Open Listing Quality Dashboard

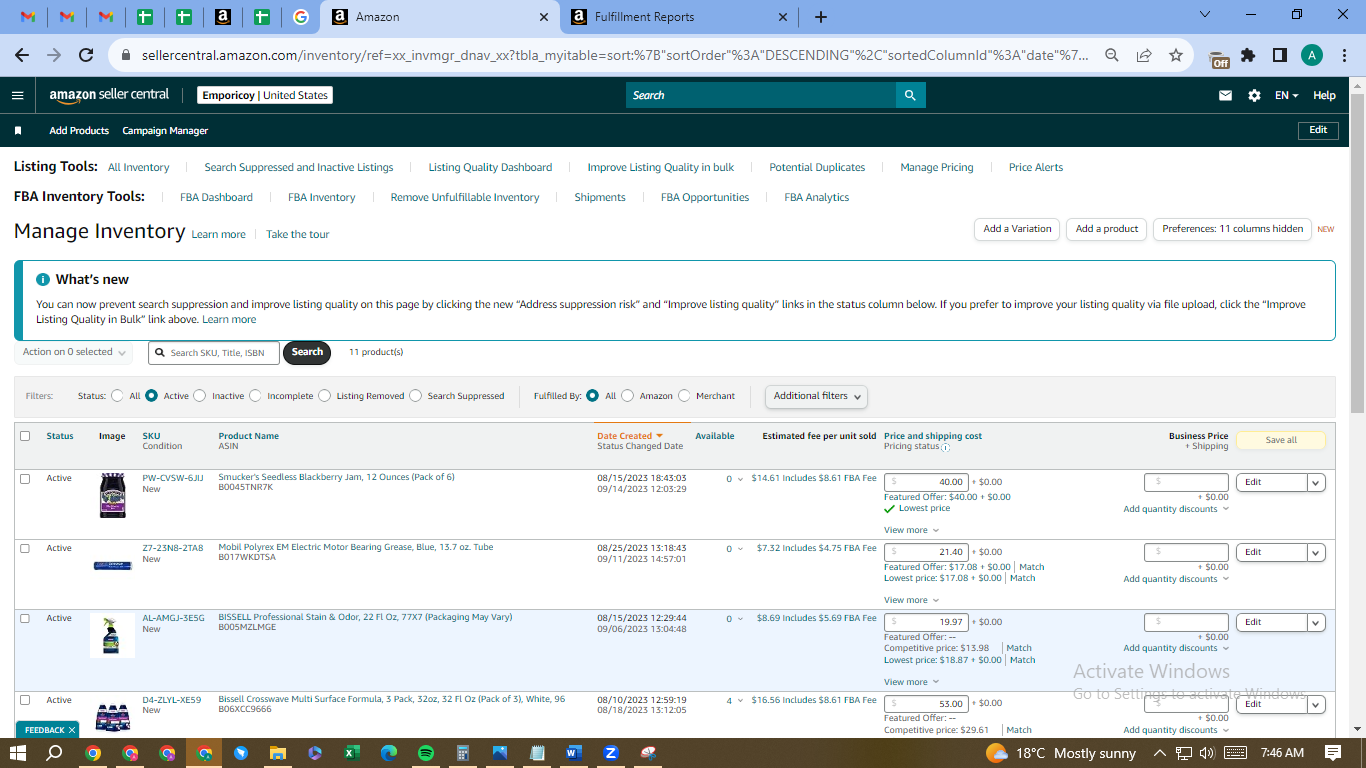click(x=490, y=167)
